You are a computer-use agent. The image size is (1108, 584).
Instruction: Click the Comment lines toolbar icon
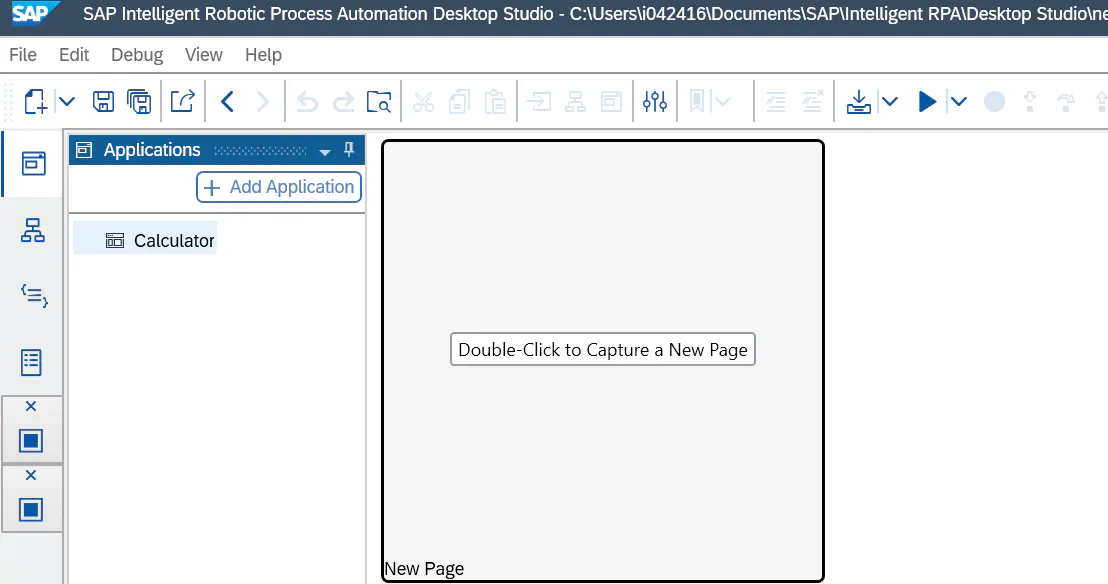776,102
